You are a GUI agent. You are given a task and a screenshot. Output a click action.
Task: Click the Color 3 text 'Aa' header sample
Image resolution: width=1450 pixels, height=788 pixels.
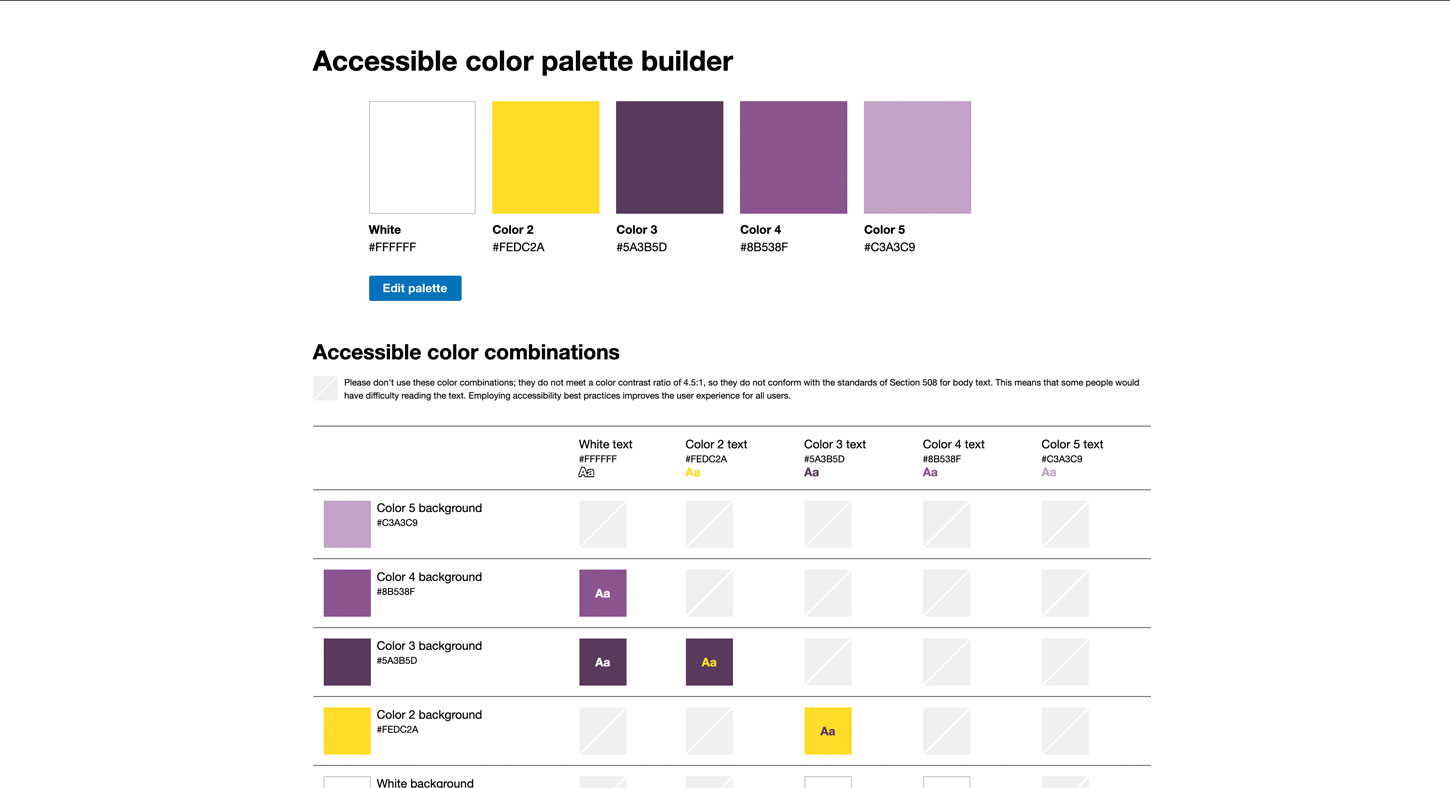[812, 472]
